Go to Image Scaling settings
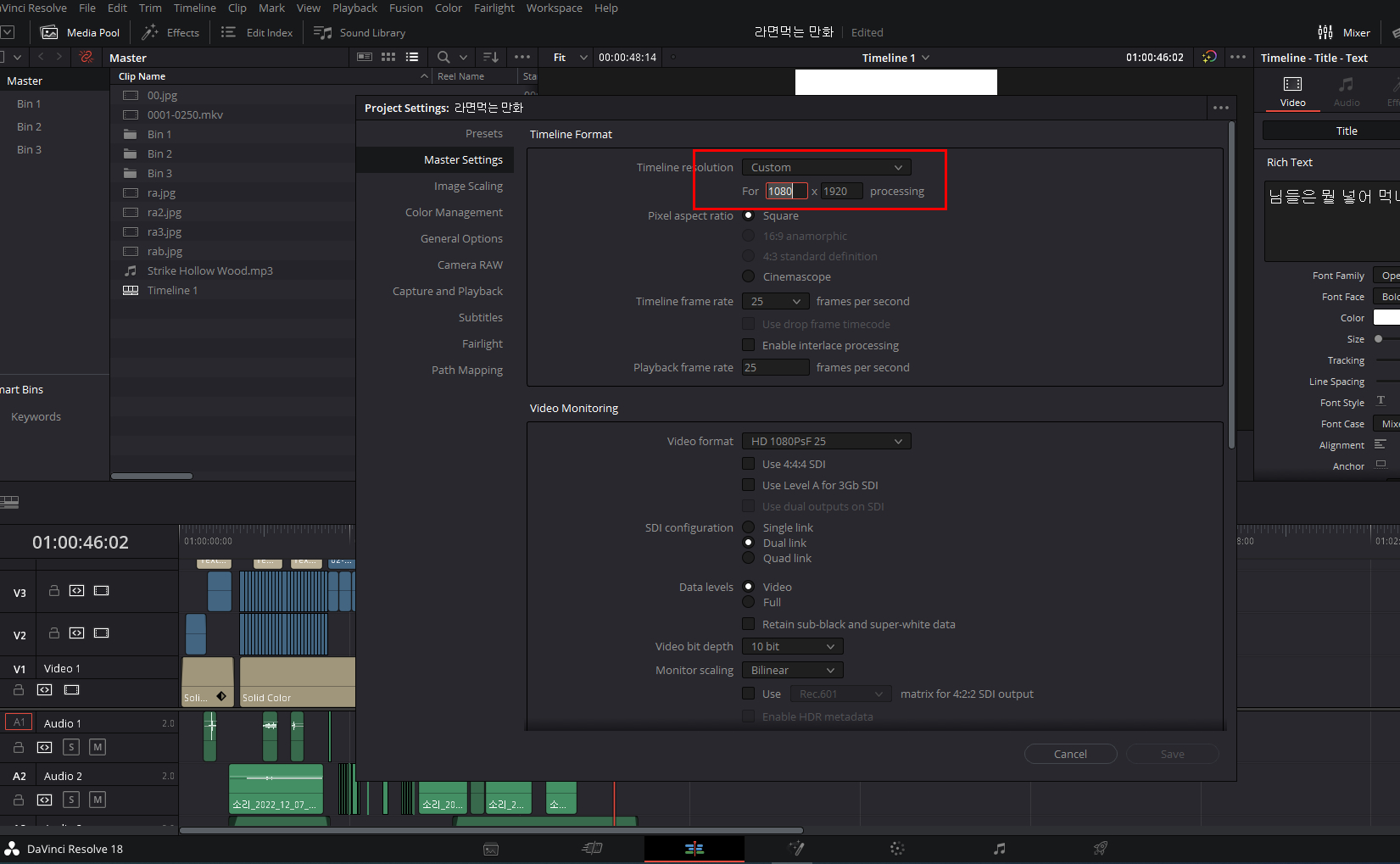Screen dimensions: 1400x864 (468, 186)
